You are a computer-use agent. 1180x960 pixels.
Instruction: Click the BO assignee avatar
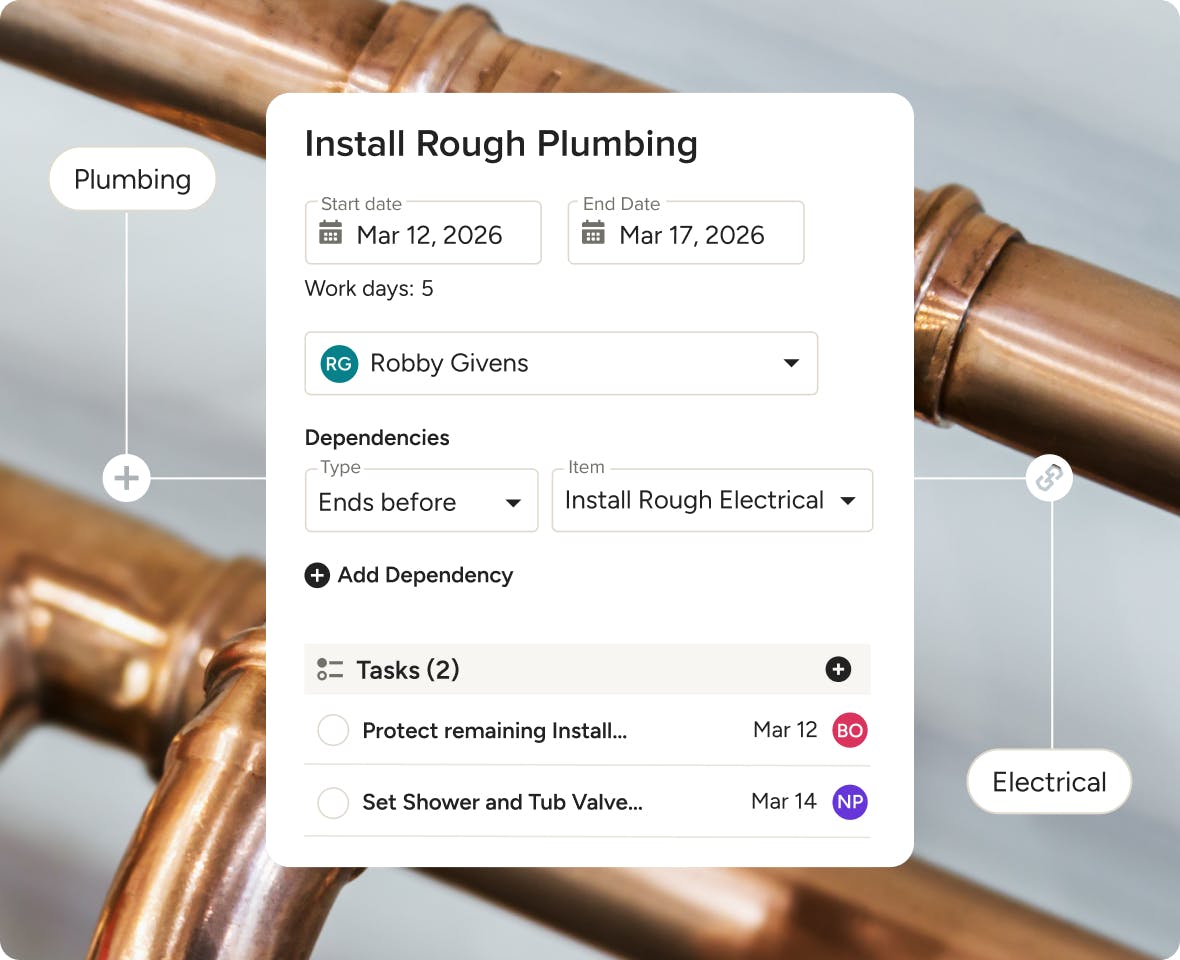click(850, 730)
